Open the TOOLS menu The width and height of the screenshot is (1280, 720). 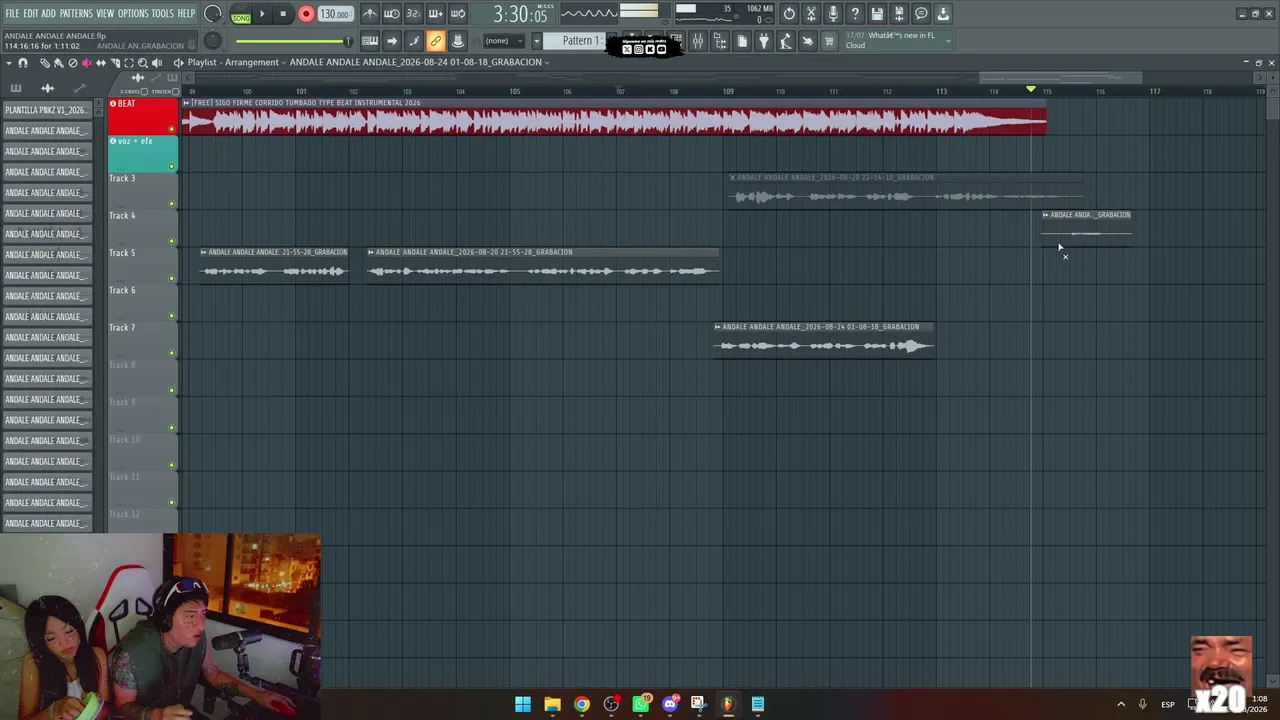click(163, 14)
